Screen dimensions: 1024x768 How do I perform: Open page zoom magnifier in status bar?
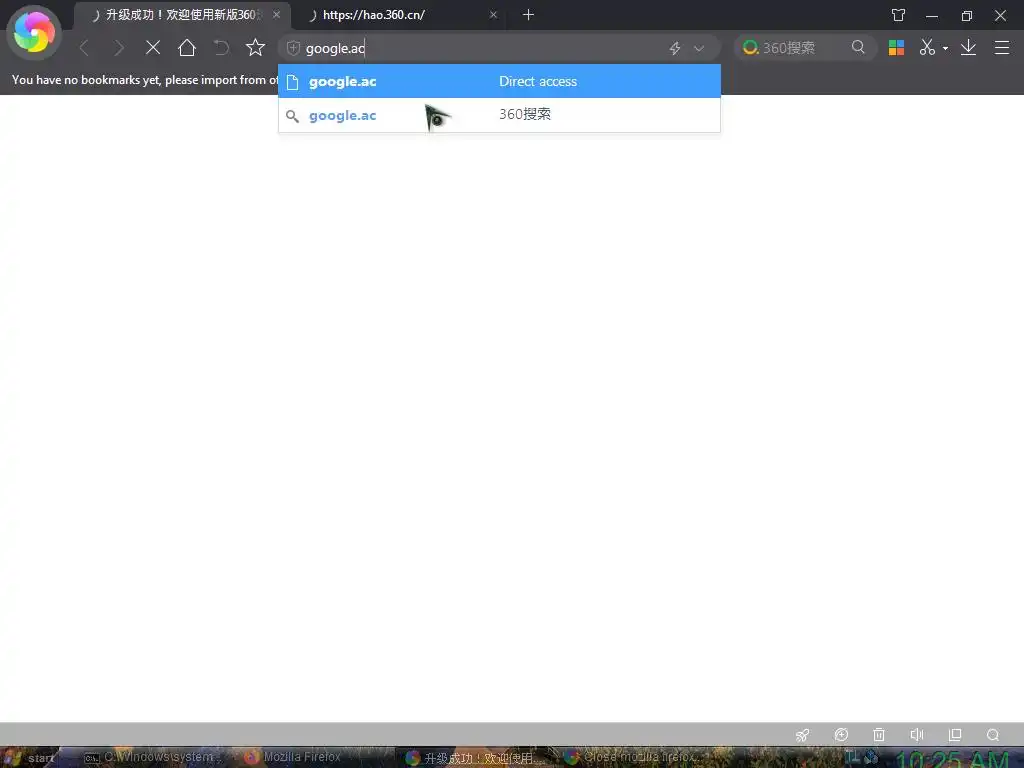click(993, 735)
